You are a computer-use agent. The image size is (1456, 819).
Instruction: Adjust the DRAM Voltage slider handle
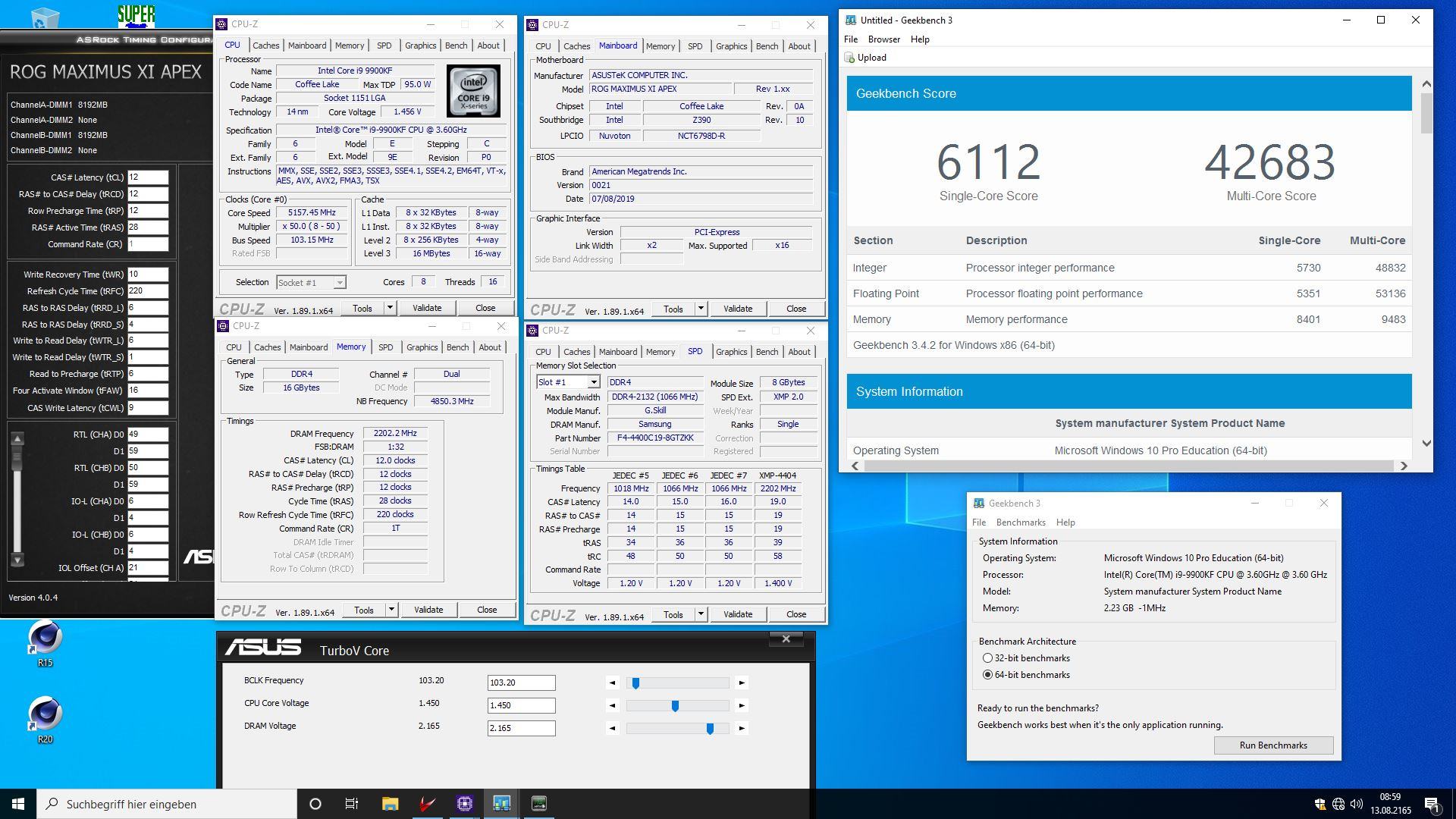click(710, 729)
